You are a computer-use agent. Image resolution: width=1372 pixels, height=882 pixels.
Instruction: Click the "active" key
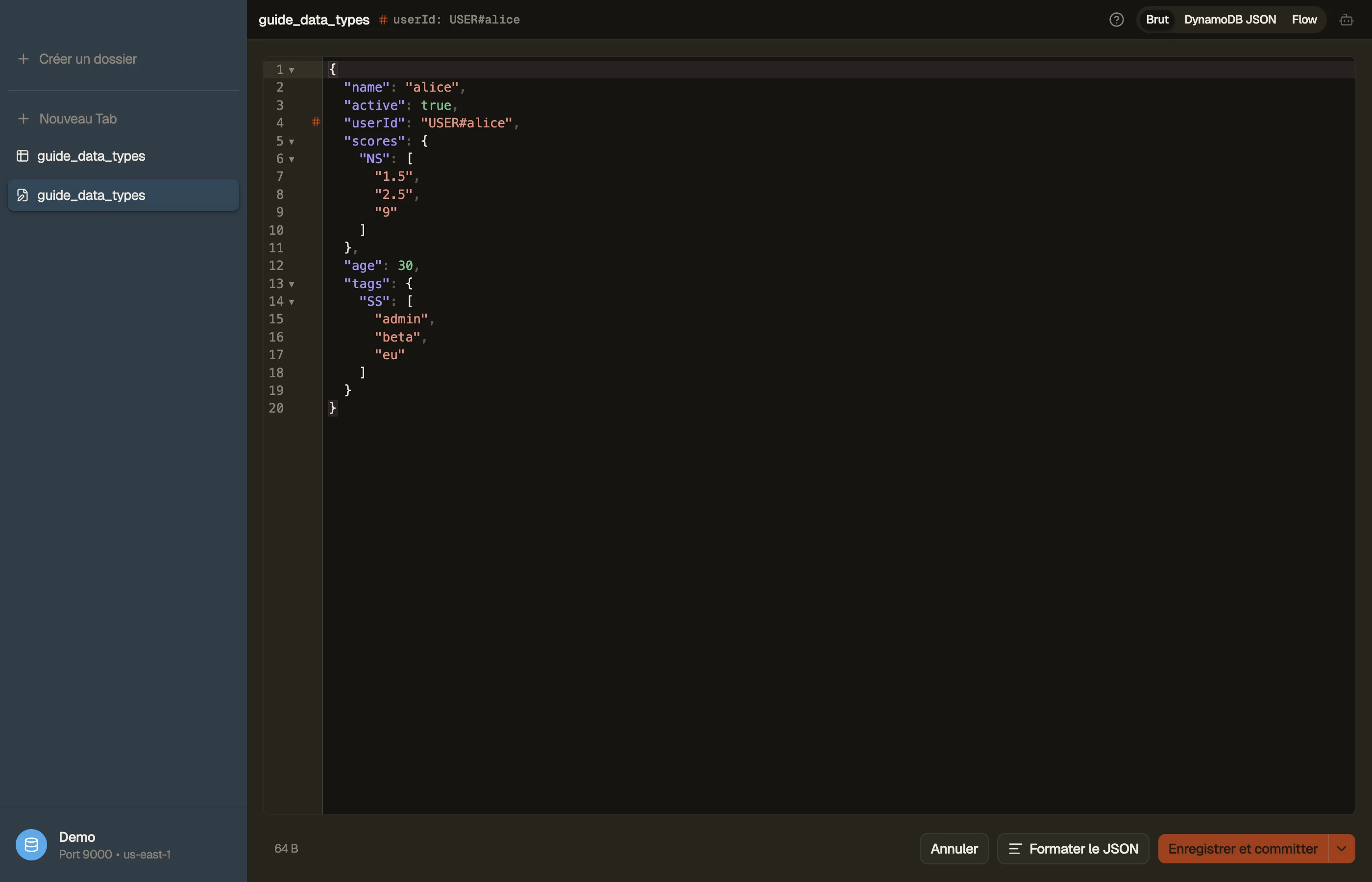pyautogui.click(x=374, y=105)
